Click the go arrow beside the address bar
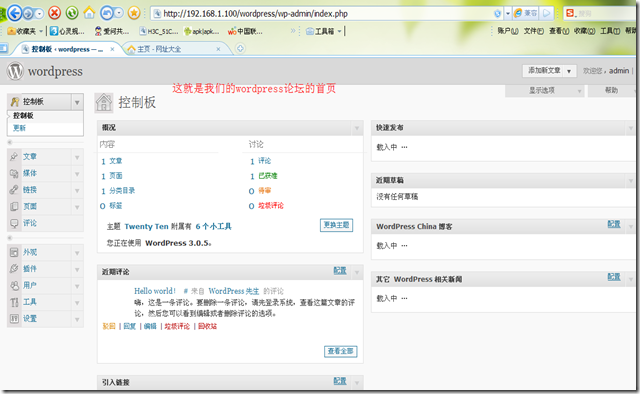640x394 pixels. (546, 13)
